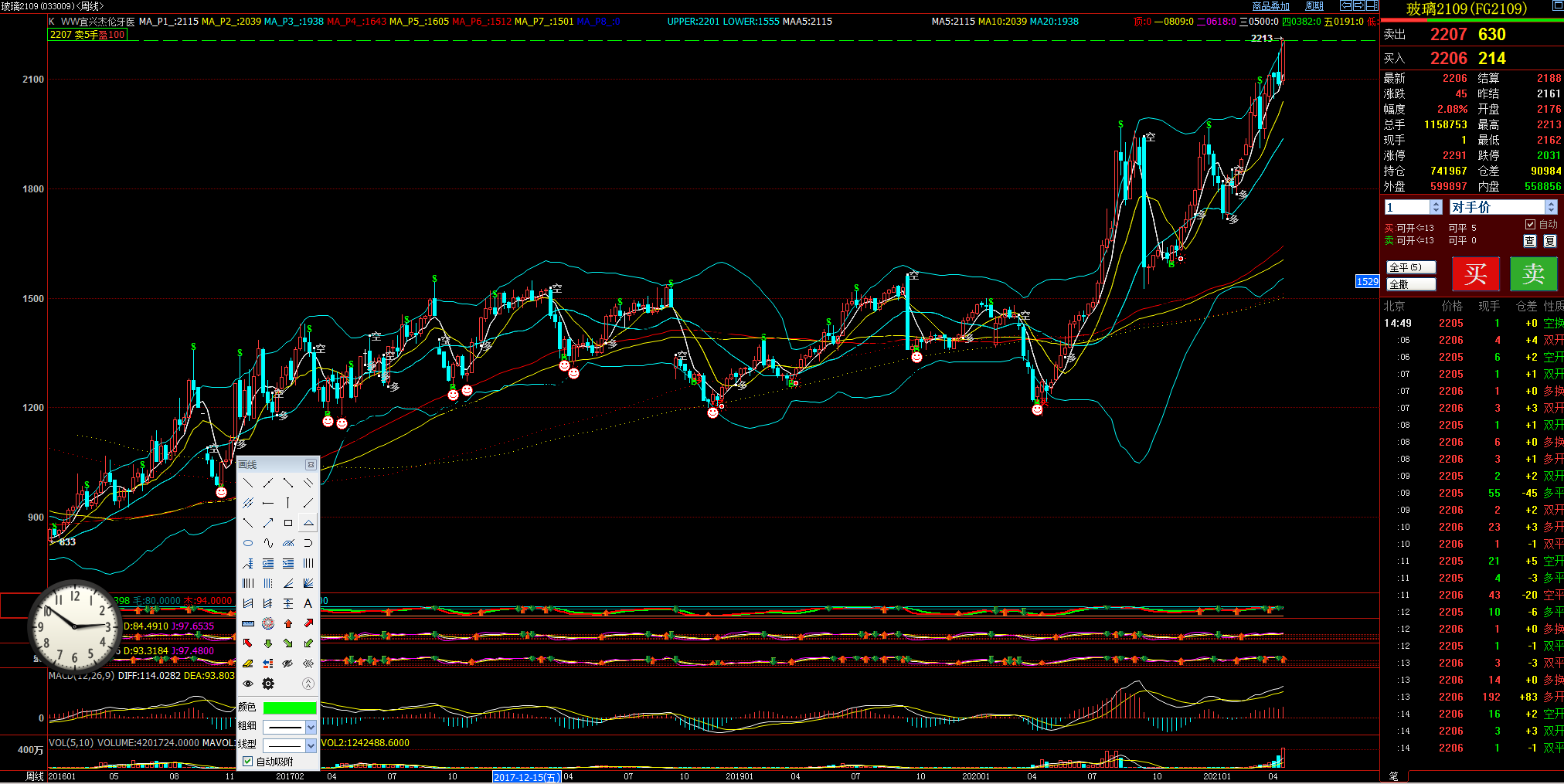Pick the triangle drawing tool
The height and width of the screenshot is (784, 1564).
click(308, 523)
